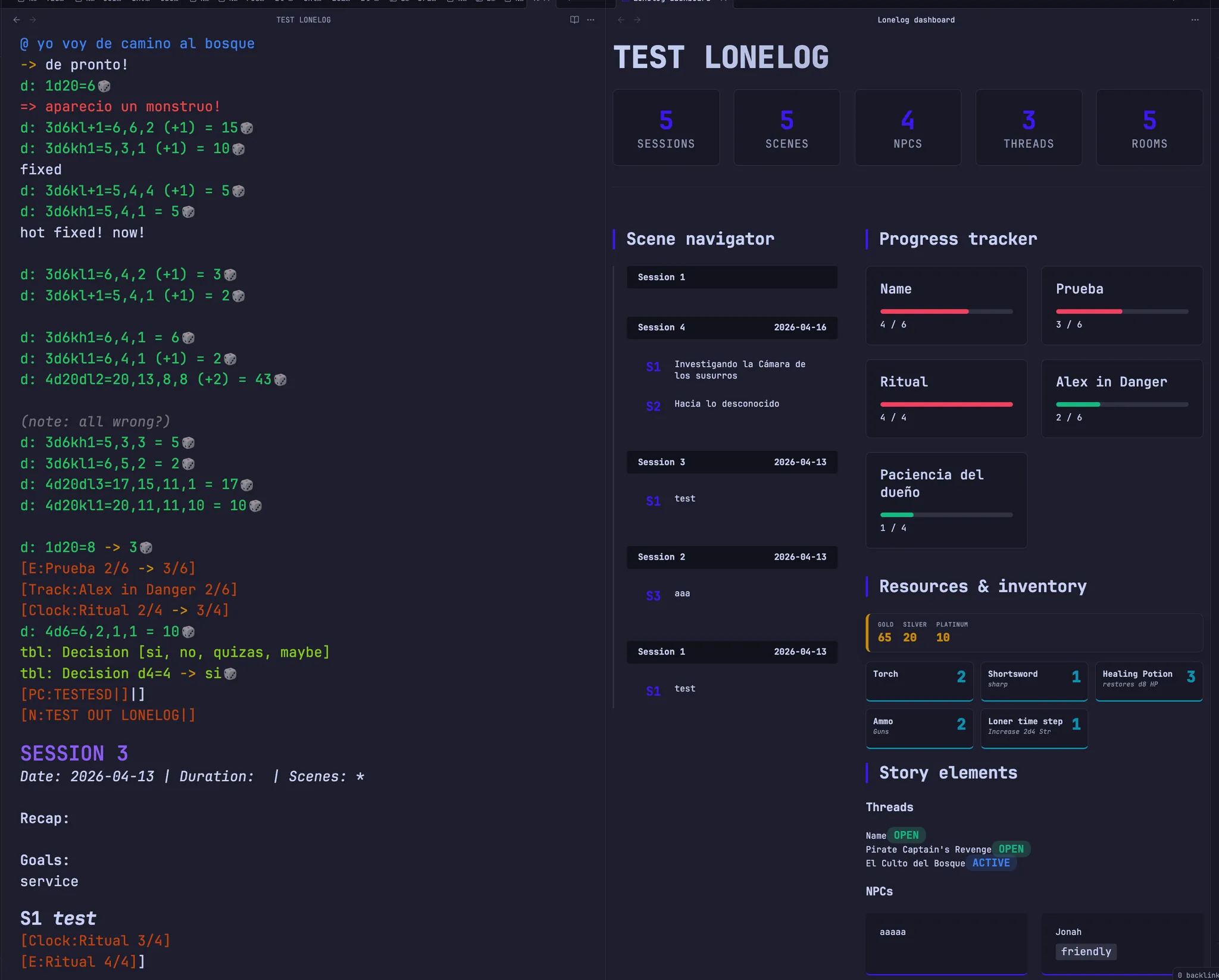Click dice icon on 1d20=8 -> 3 line
This screenshot has height=980, width=1219.
[x=146, y=548]
